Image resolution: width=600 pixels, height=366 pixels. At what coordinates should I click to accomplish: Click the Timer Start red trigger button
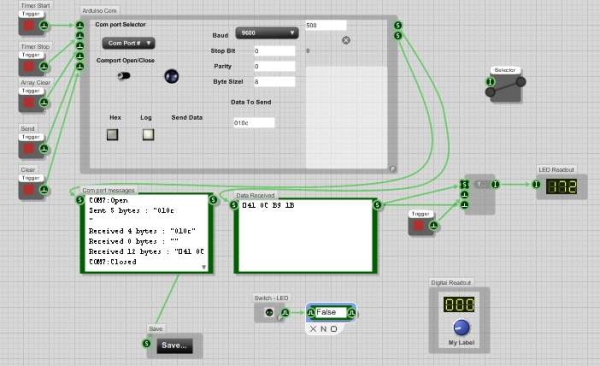tap(28, 26)
